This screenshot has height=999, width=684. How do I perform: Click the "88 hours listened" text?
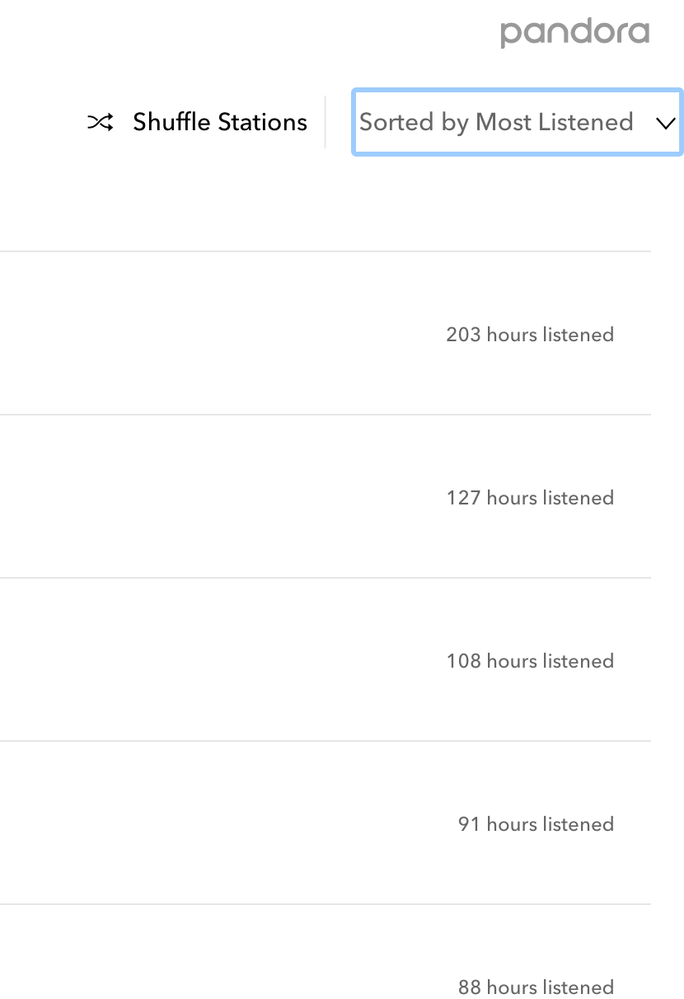536,987
